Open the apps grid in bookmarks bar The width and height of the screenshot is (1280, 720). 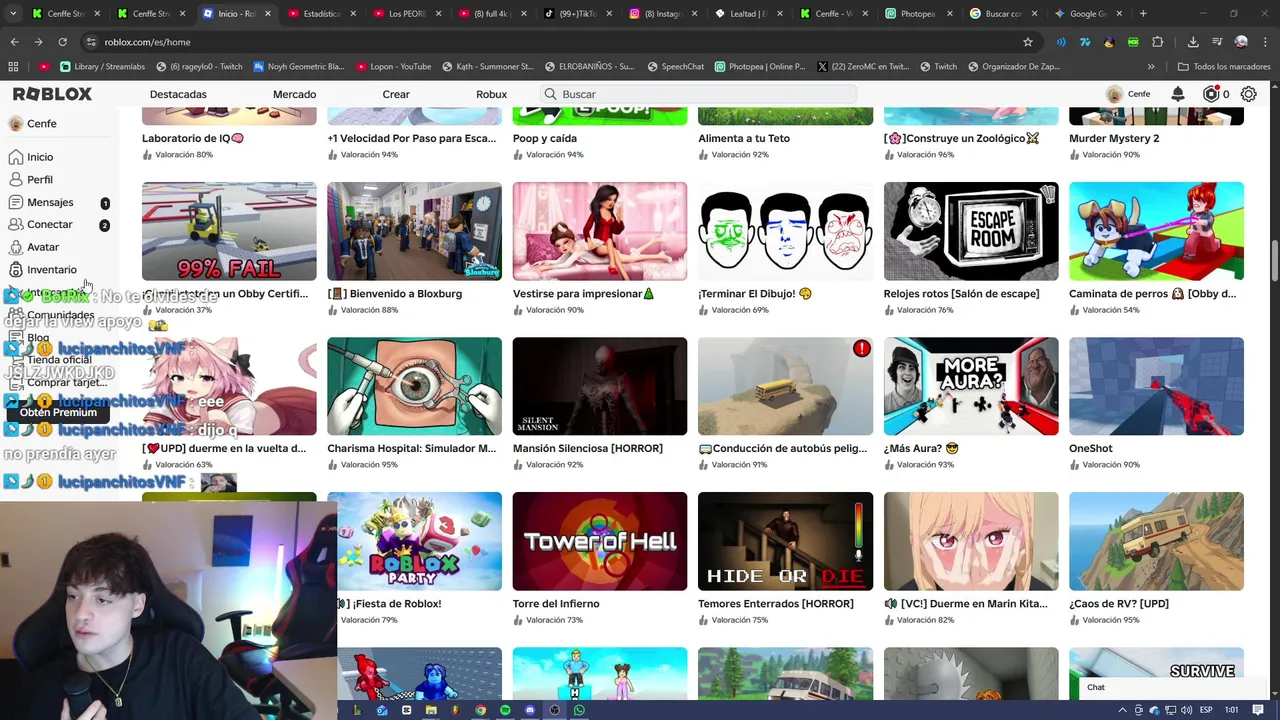coord(13,67)
